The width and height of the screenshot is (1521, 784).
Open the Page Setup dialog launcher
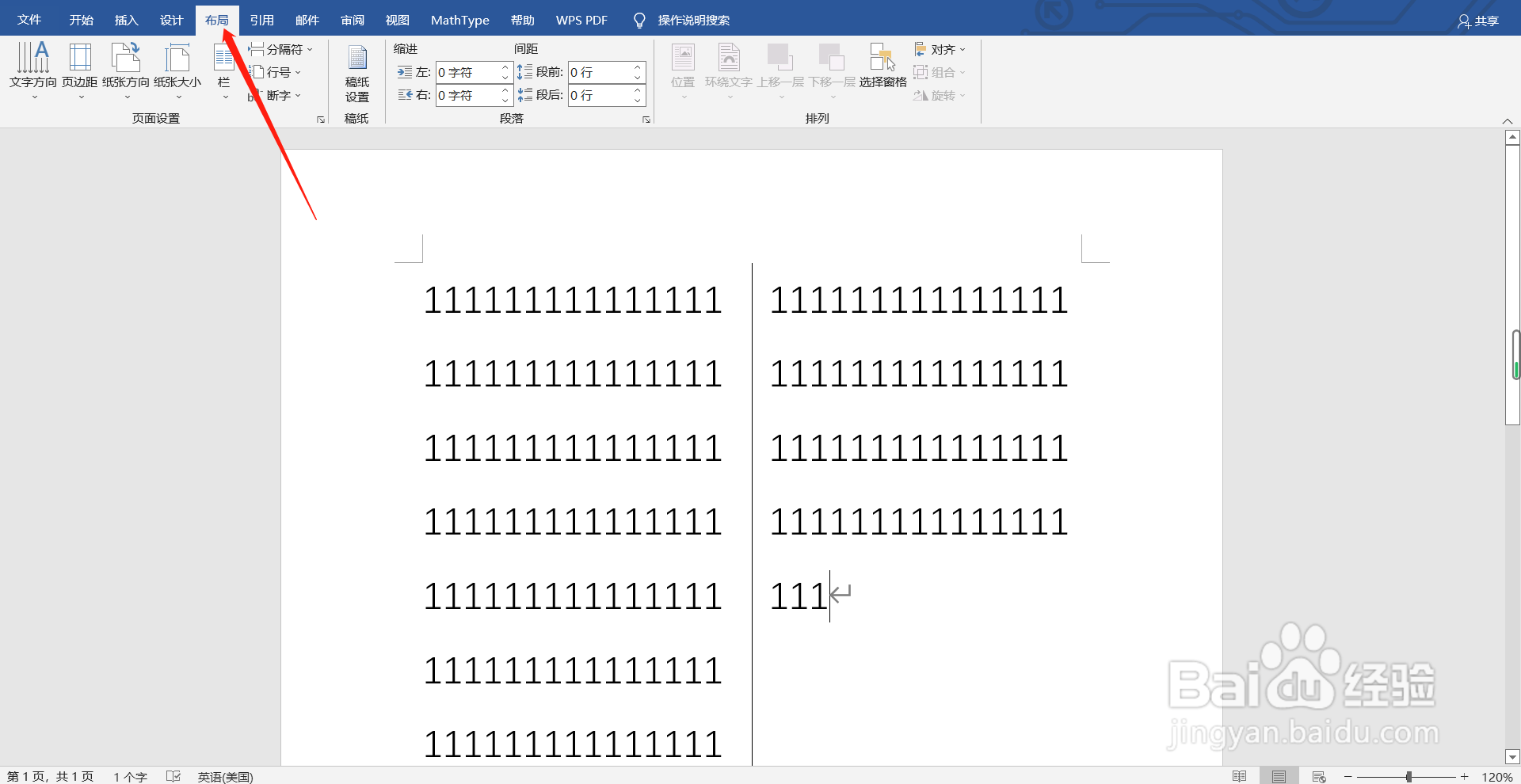pos(321,120)
